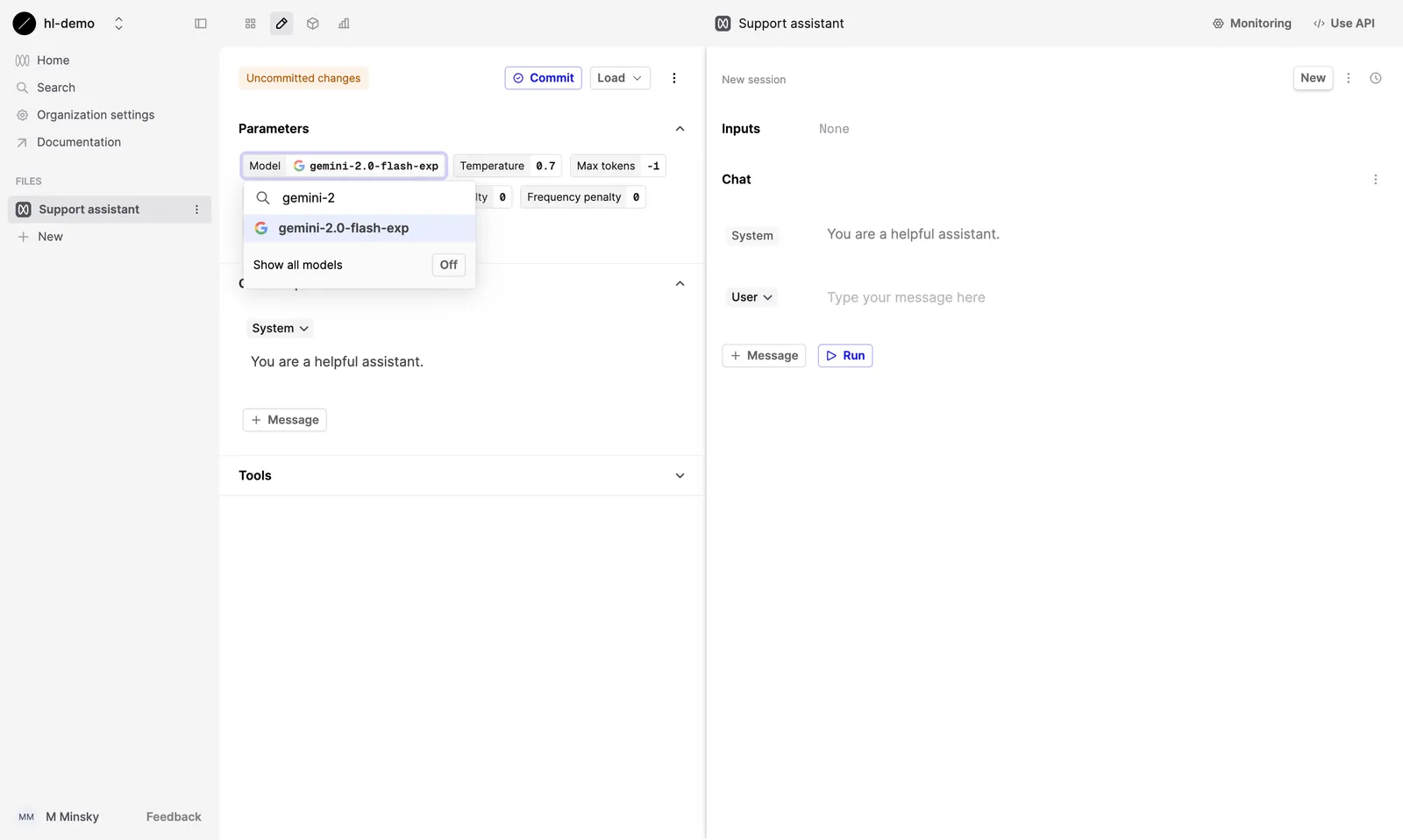Add Message in the chat panel

(x=764, y=355)
